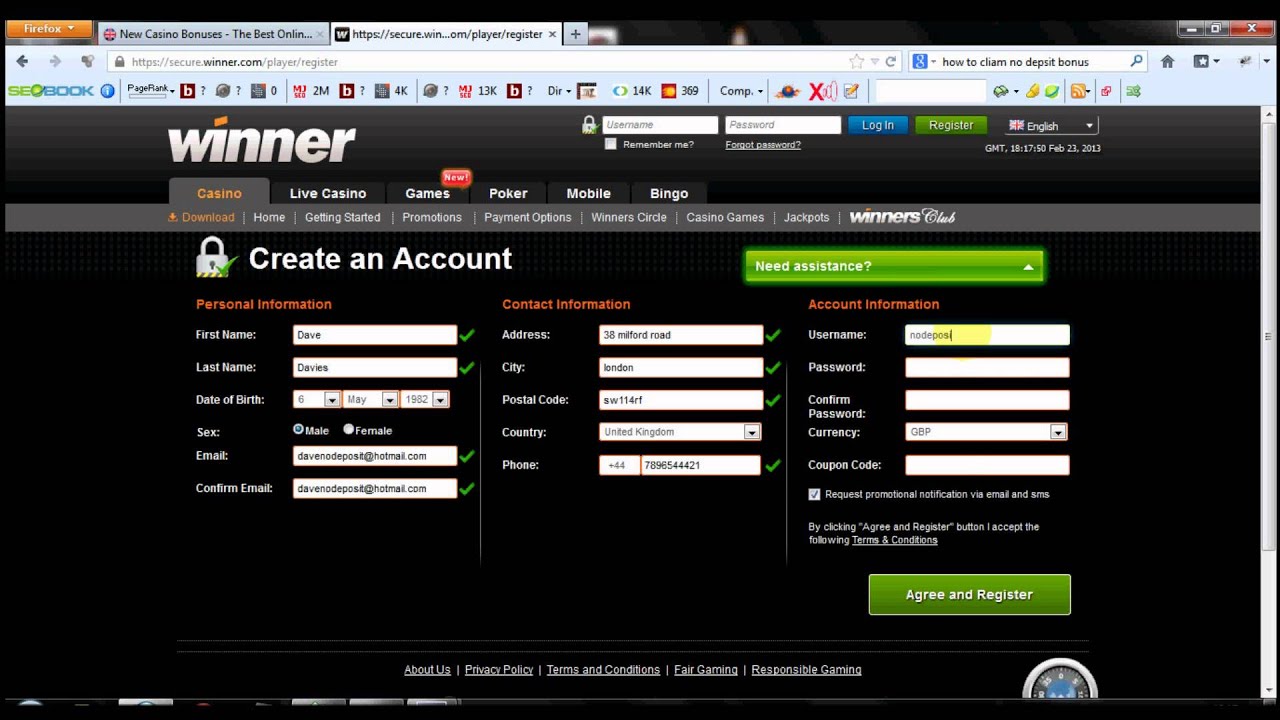Go back with the browser back arrow
This screenshot has height=720, width=1280.
click(x=22, y=61)
